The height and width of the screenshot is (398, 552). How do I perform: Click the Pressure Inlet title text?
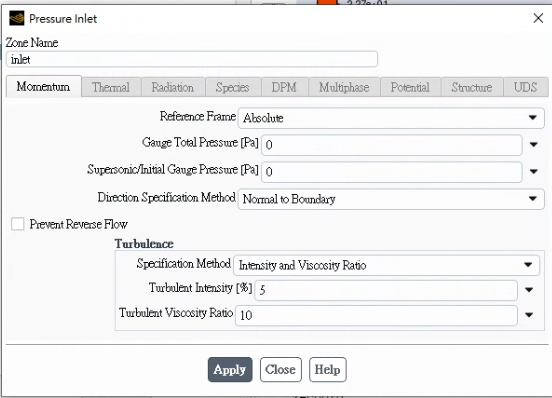click(x=63, y=19)
